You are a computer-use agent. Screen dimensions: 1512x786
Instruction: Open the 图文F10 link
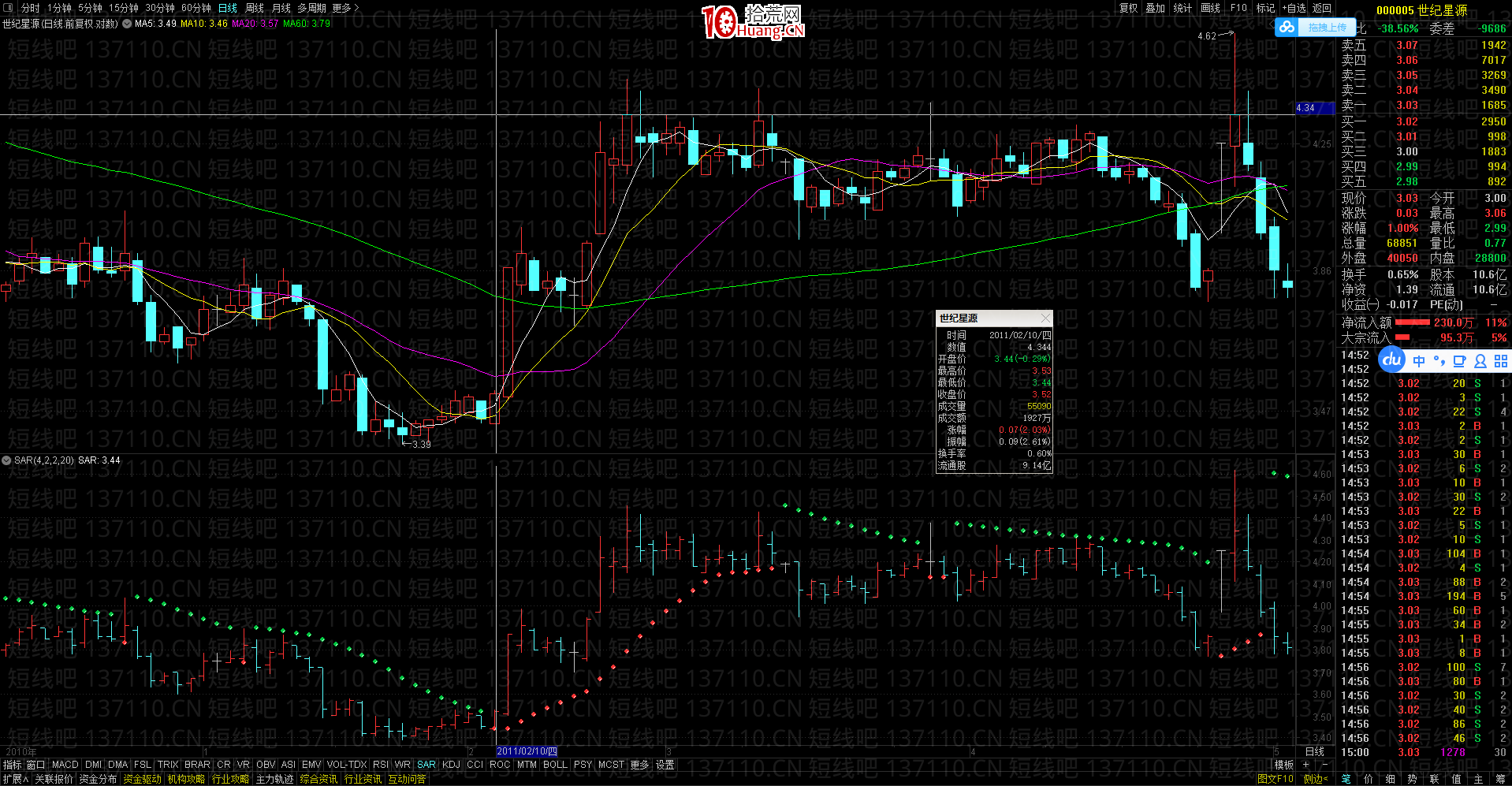(x=1276, y=779)
